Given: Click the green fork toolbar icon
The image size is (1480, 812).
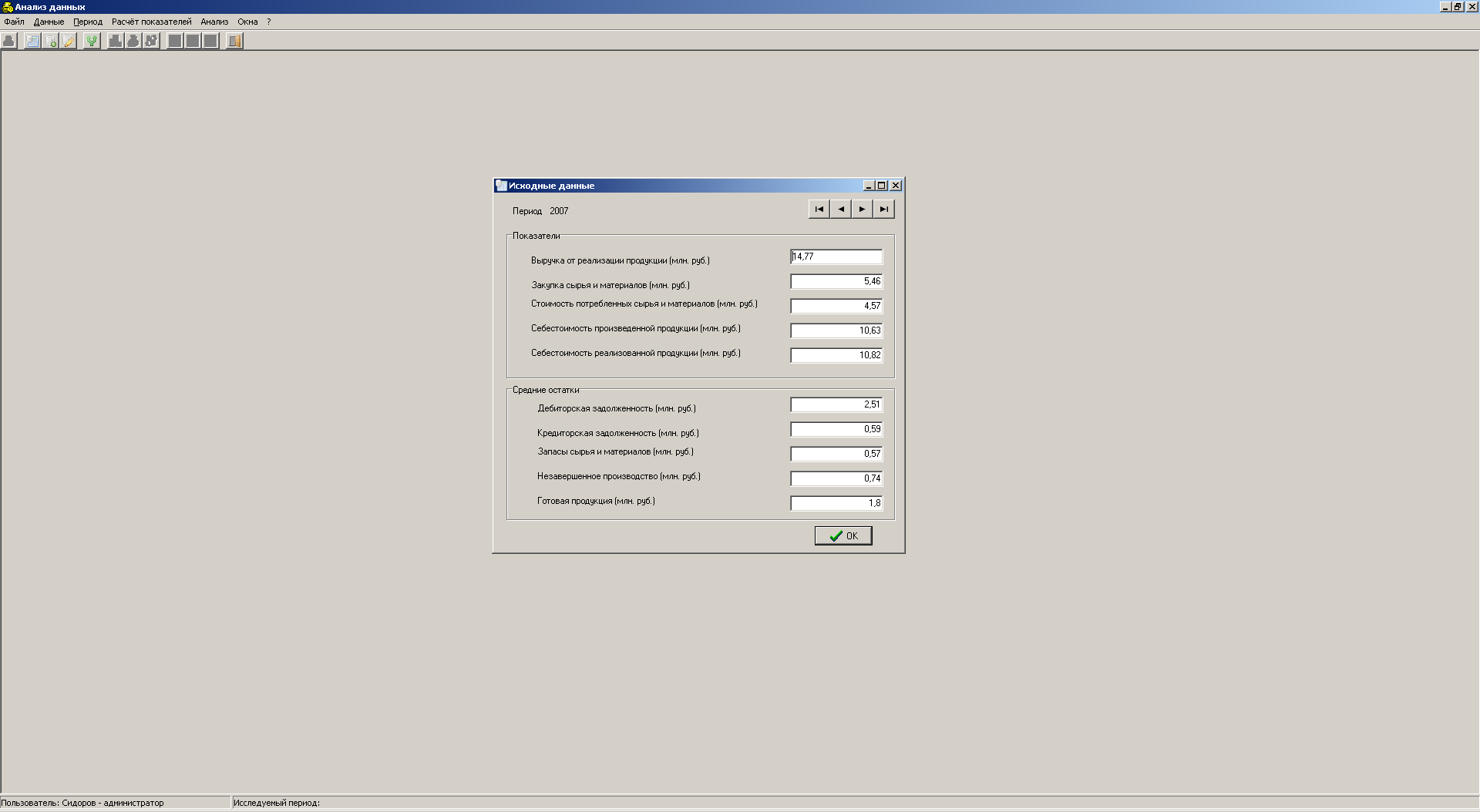Looking at the screenshot, I should pos(92,41).
